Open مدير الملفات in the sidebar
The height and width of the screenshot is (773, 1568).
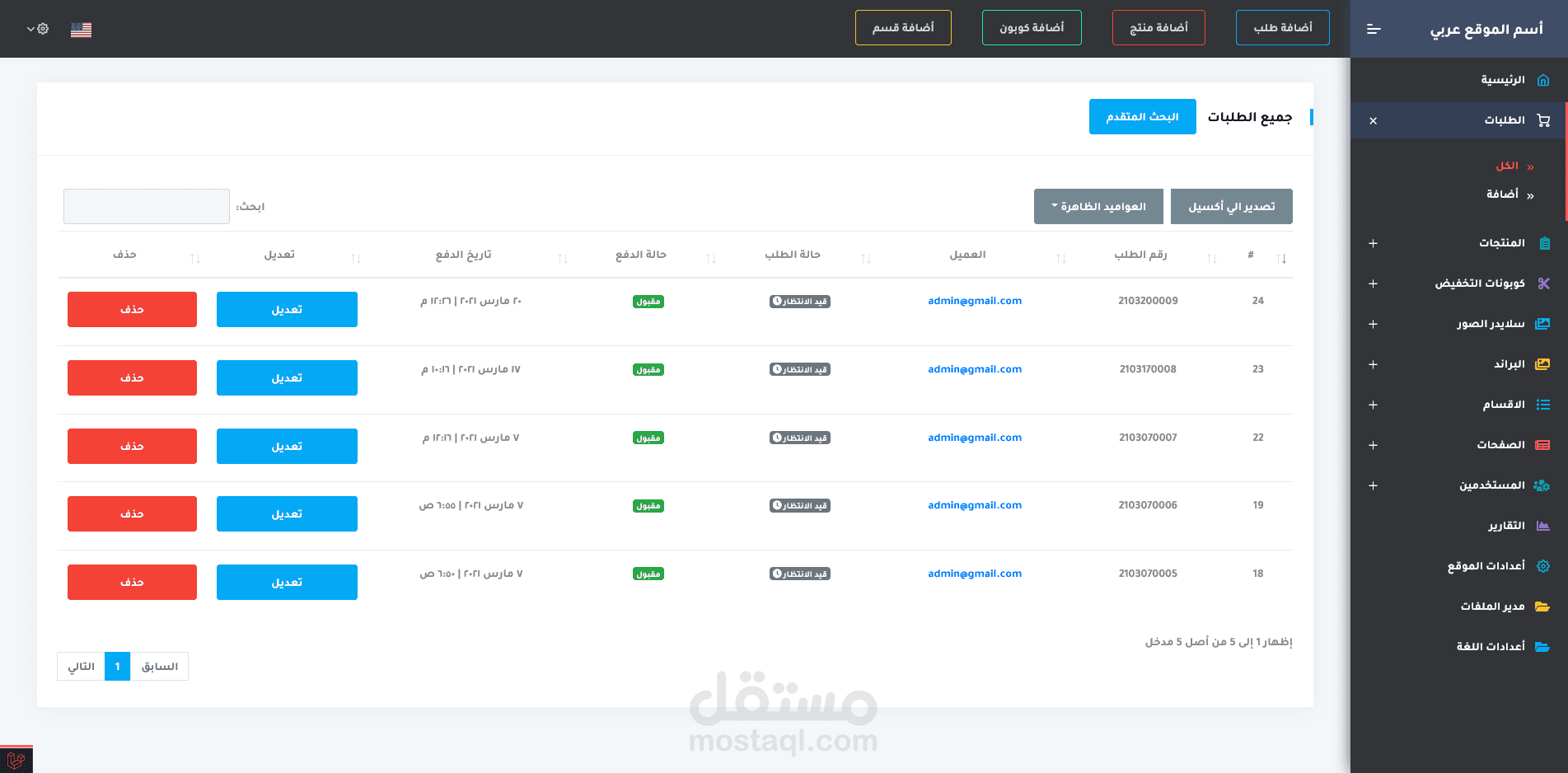pos(1492,607)
